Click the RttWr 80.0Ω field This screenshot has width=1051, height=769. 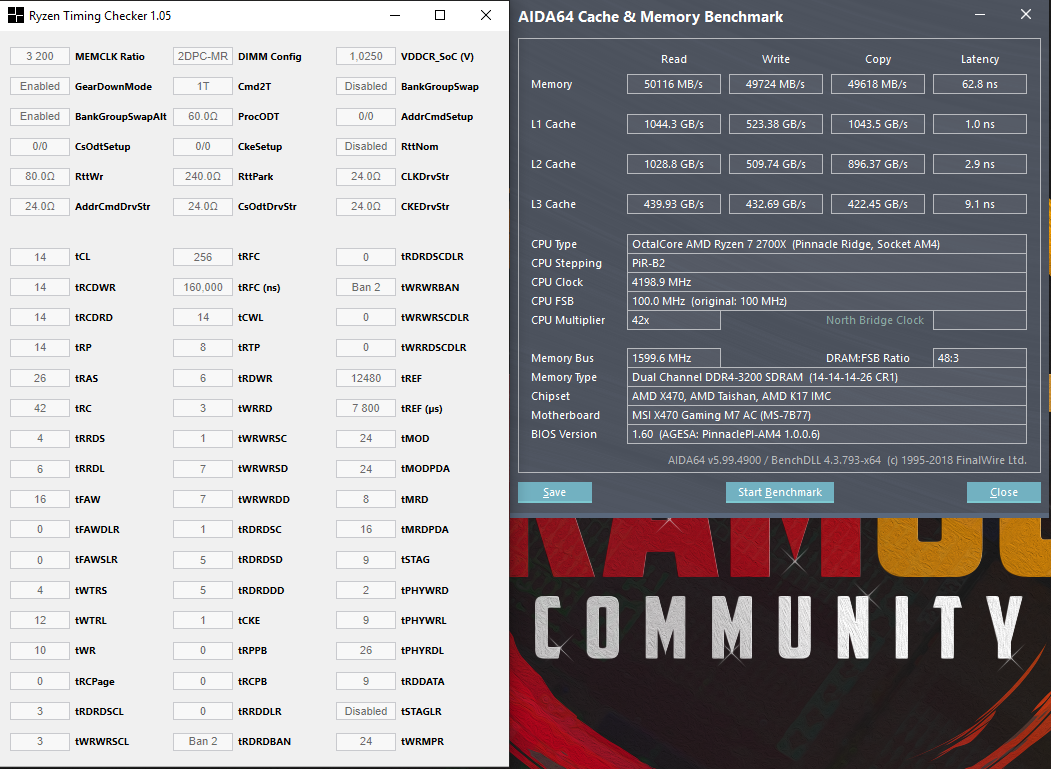pyautogui.click(x=40, y=176)
